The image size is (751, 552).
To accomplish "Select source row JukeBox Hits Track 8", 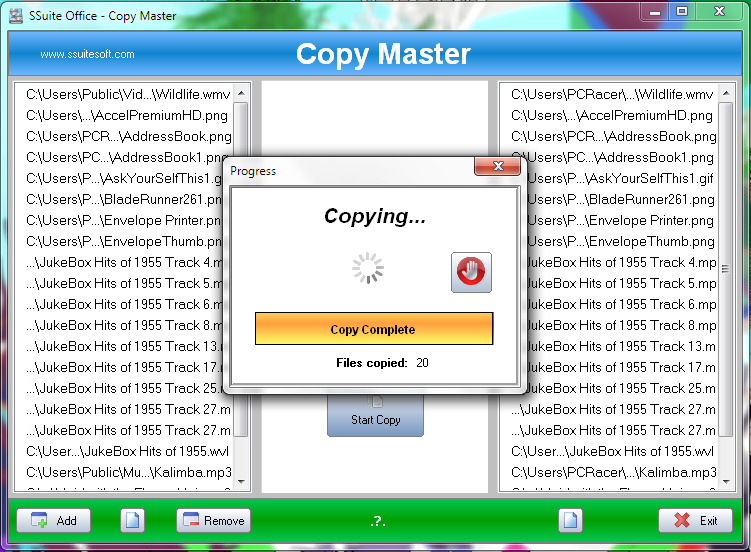I will click(x=125, y=326).
